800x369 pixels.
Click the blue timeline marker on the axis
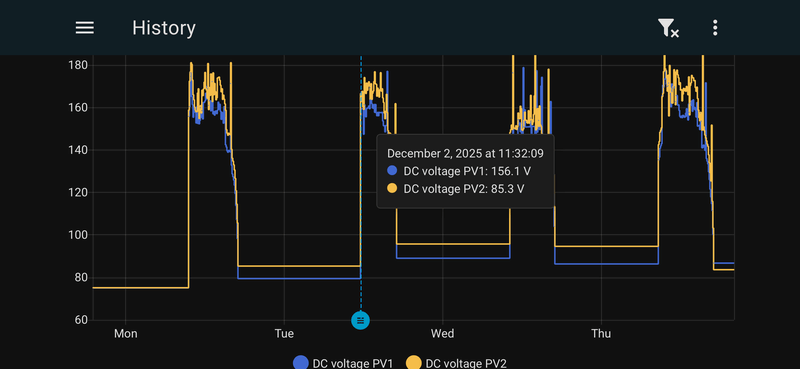360,321
